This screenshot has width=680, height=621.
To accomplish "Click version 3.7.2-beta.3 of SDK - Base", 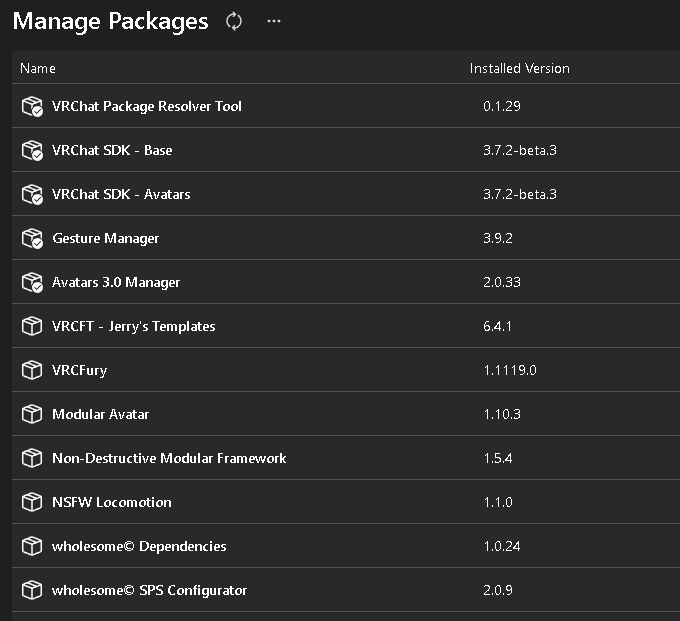I will click(520, 150).
